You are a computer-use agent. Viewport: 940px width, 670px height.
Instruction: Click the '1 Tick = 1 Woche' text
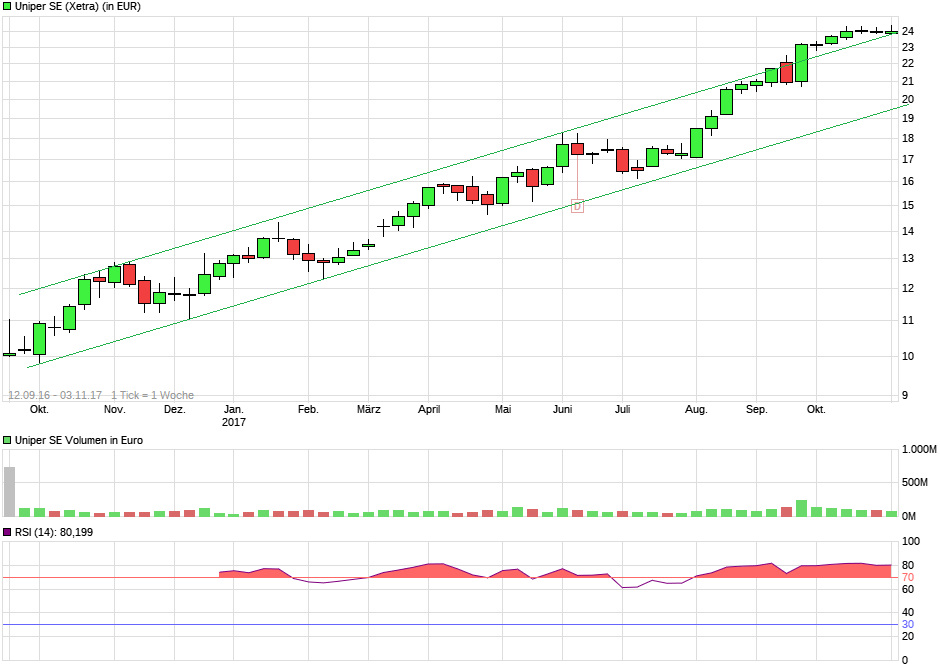coord(152,395)
